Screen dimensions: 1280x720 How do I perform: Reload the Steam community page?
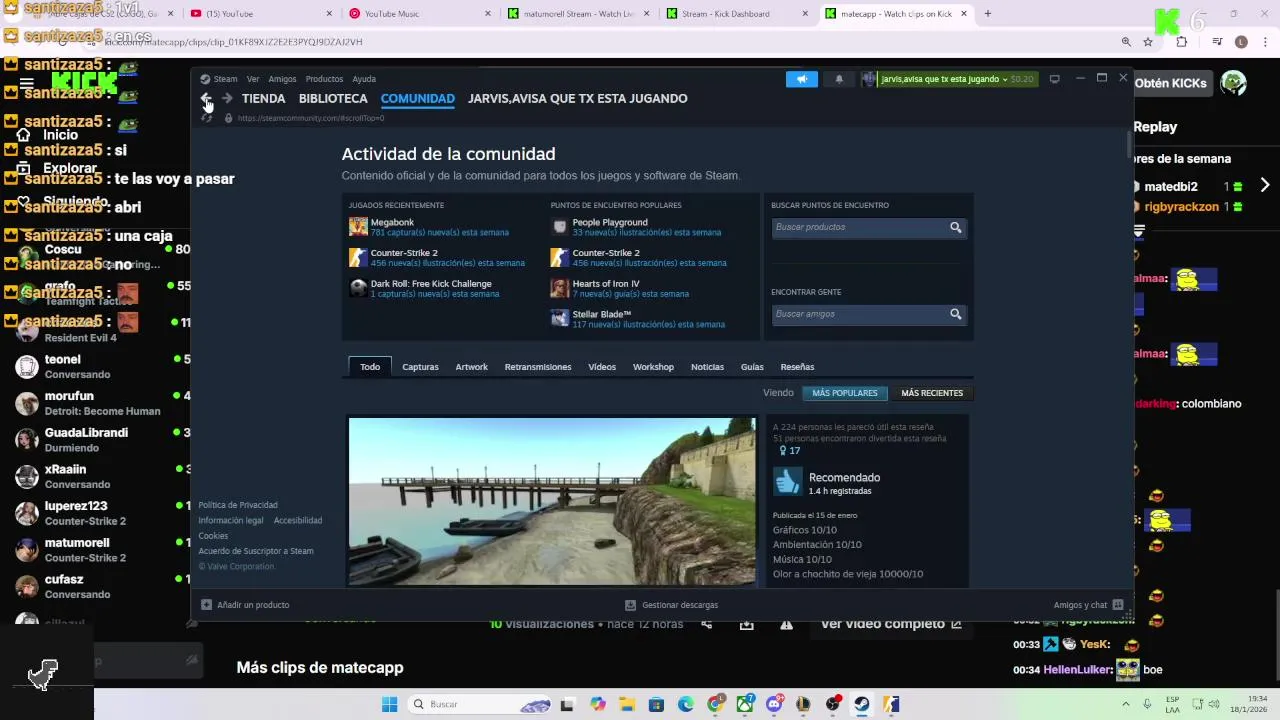coord(206,118)
